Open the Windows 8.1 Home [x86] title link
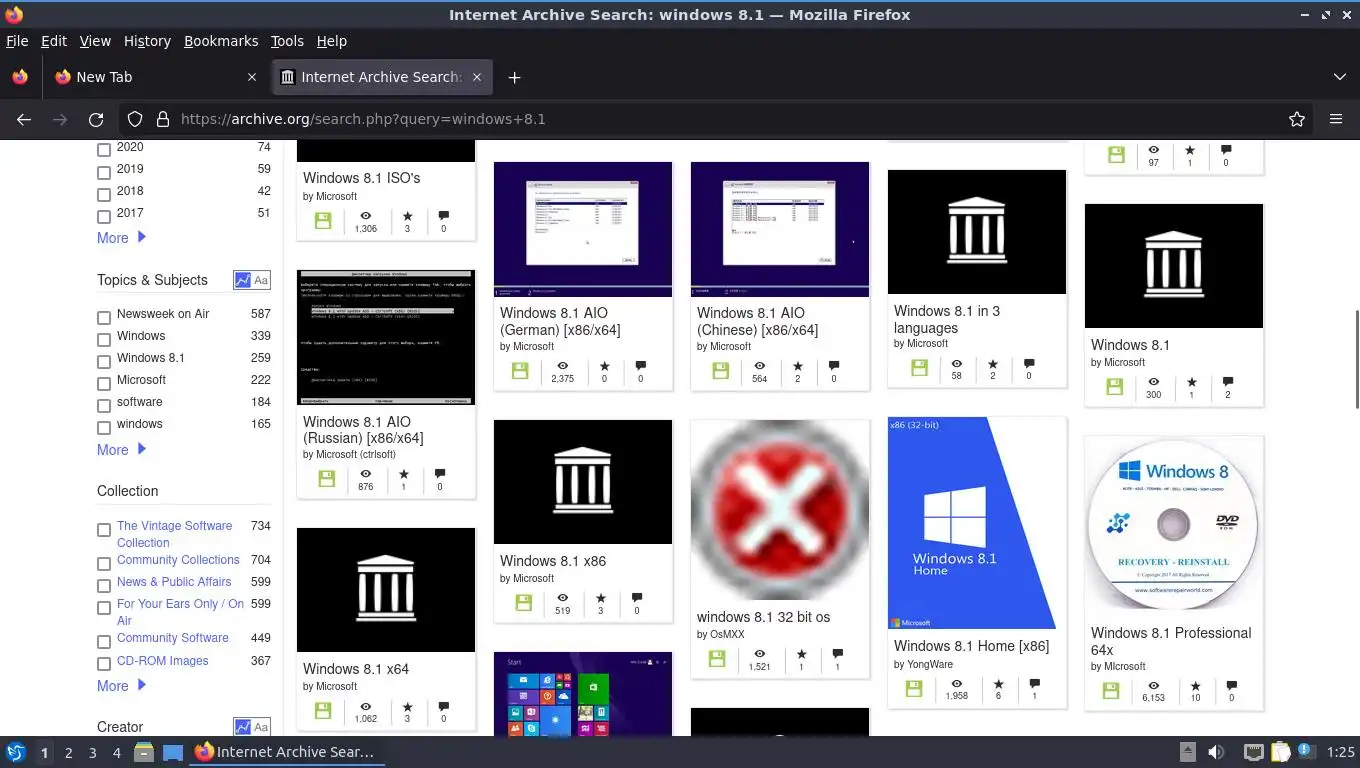Screen dimensions: 1360x768 [x=971, y=646]
